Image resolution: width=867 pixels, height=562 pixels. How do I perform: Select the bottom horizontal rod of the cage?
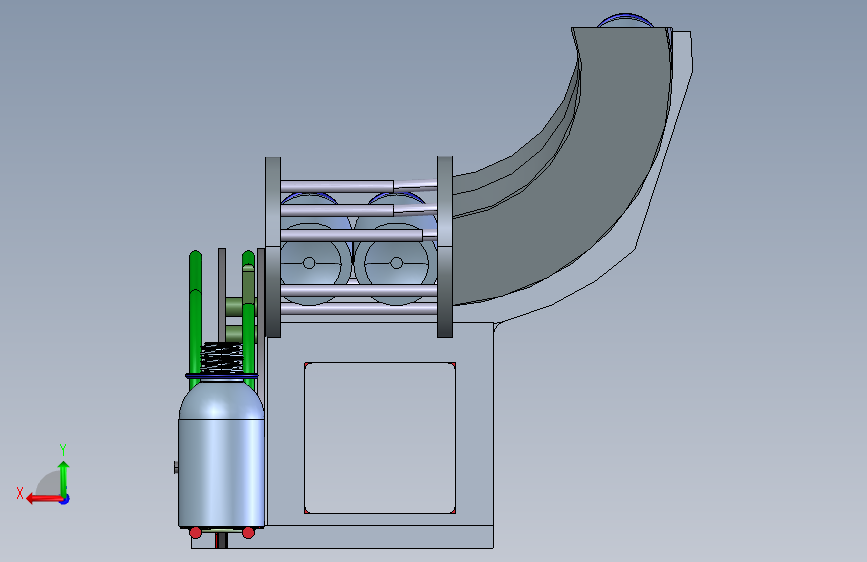359,309
